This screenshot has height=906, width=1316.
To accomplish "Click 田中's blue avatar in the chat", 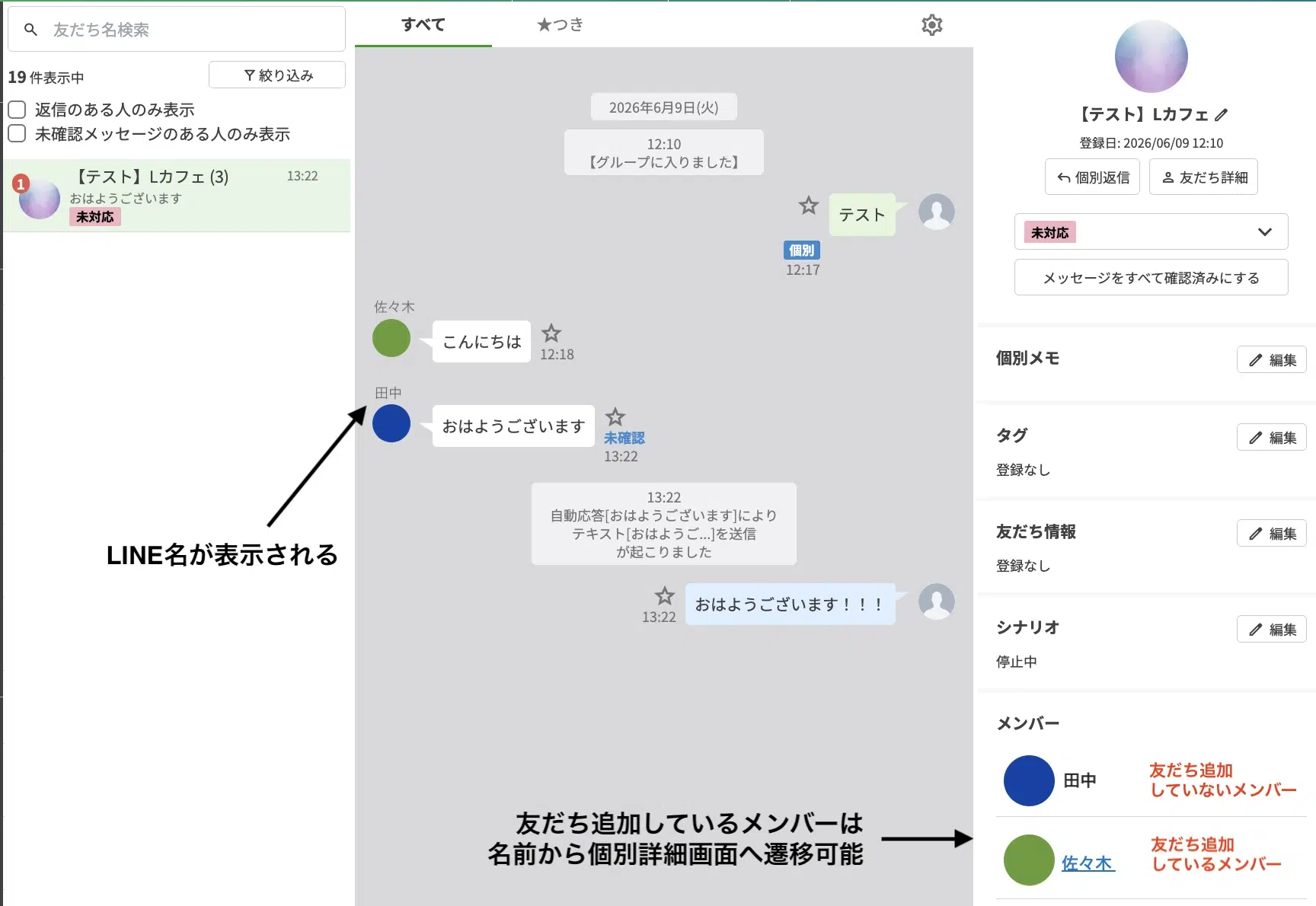I will click(391, 423).
